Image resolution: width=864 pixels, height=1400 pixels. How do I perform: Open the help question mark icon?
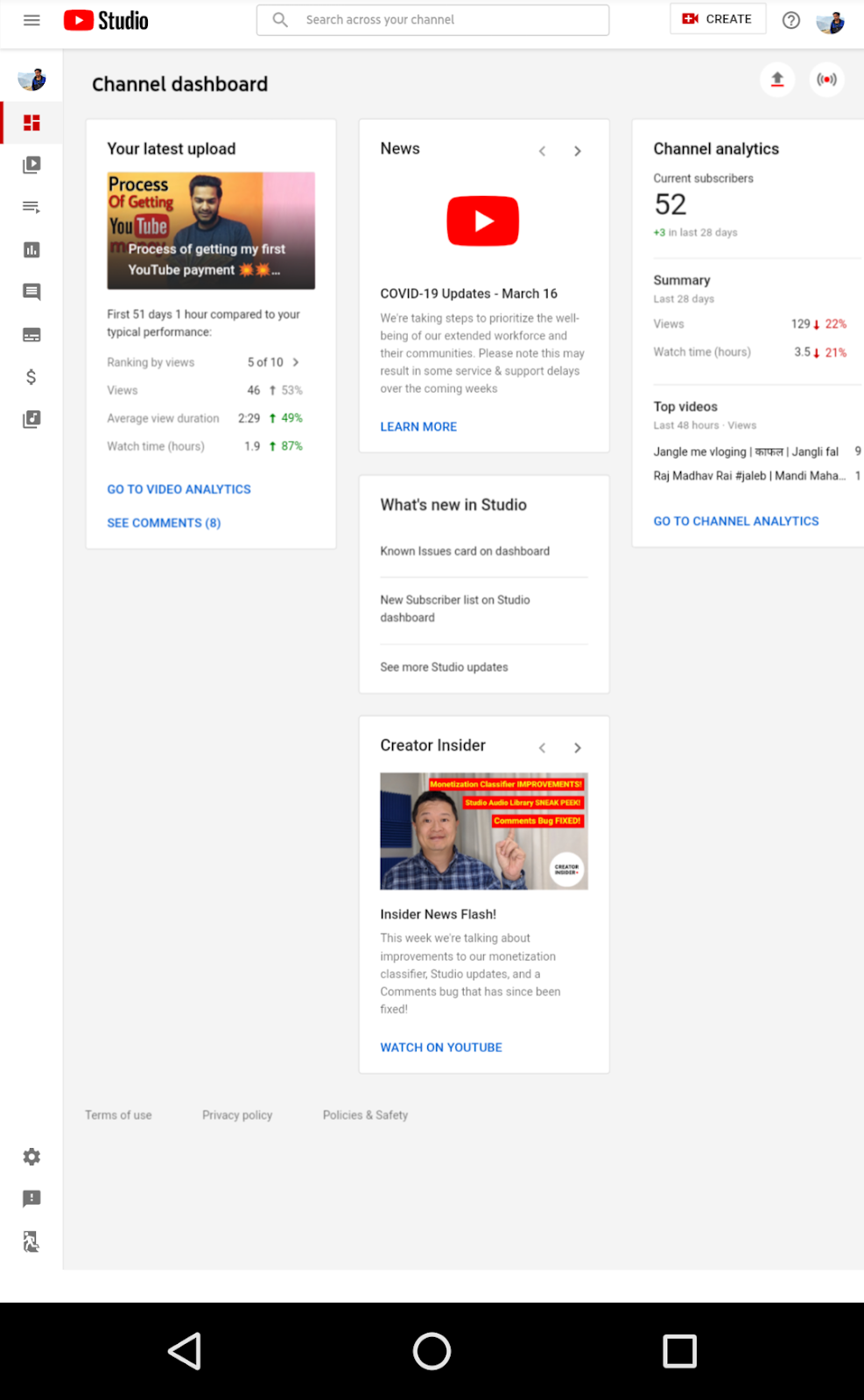(x=791, y=20)
